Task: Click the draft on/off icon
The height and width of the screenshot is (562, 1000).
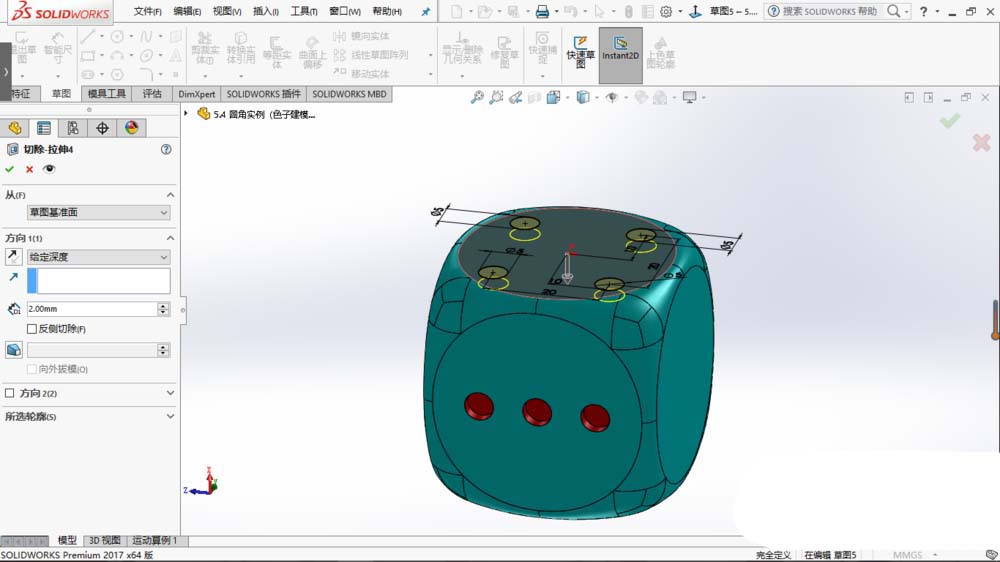Action: (13, 350)
